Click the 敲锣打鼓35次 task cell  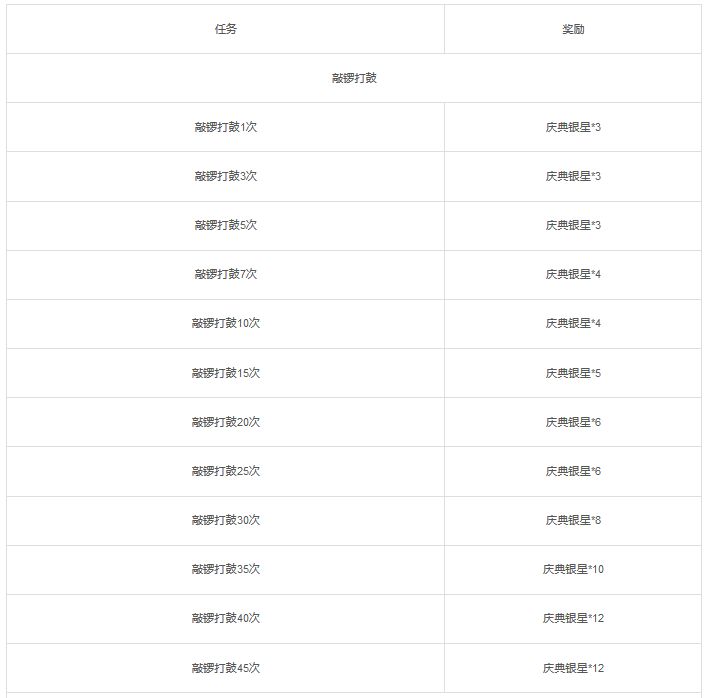[226, 569]
